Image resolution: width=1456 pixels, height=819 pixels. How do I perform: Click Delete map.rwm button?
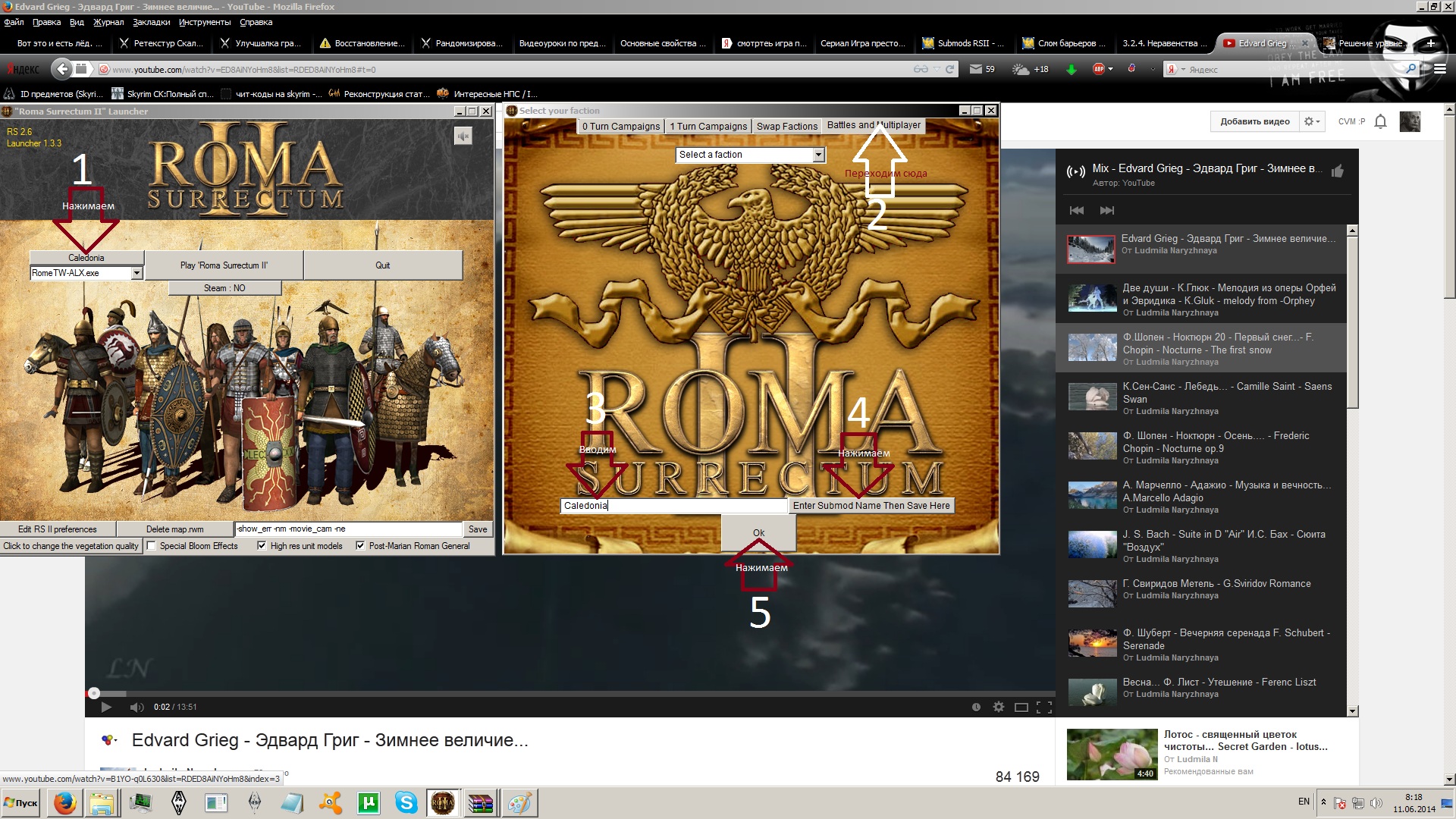click(x=175, y=529)
